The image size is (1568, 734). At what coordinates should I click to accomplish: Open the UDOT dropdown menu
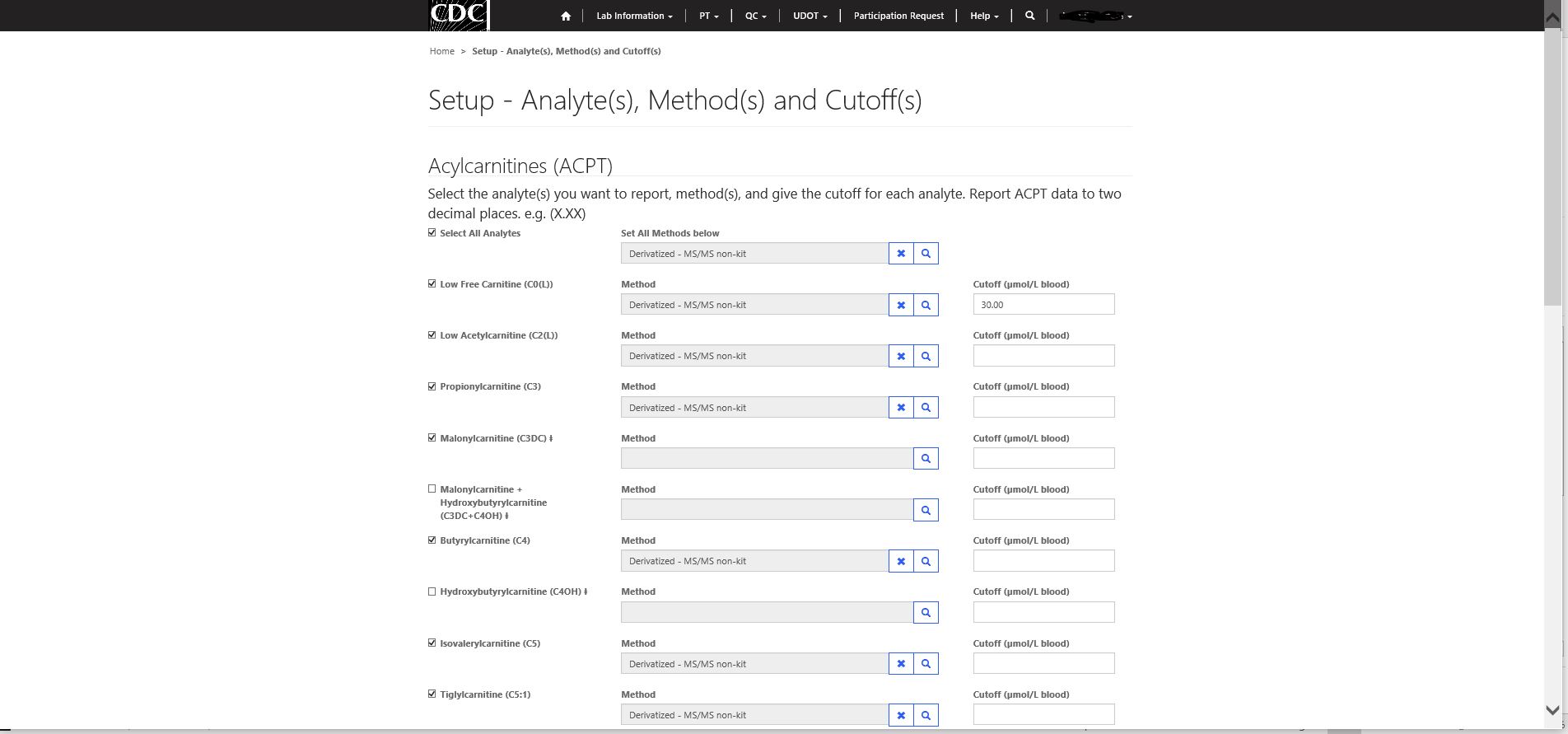(x=810, y=16)
